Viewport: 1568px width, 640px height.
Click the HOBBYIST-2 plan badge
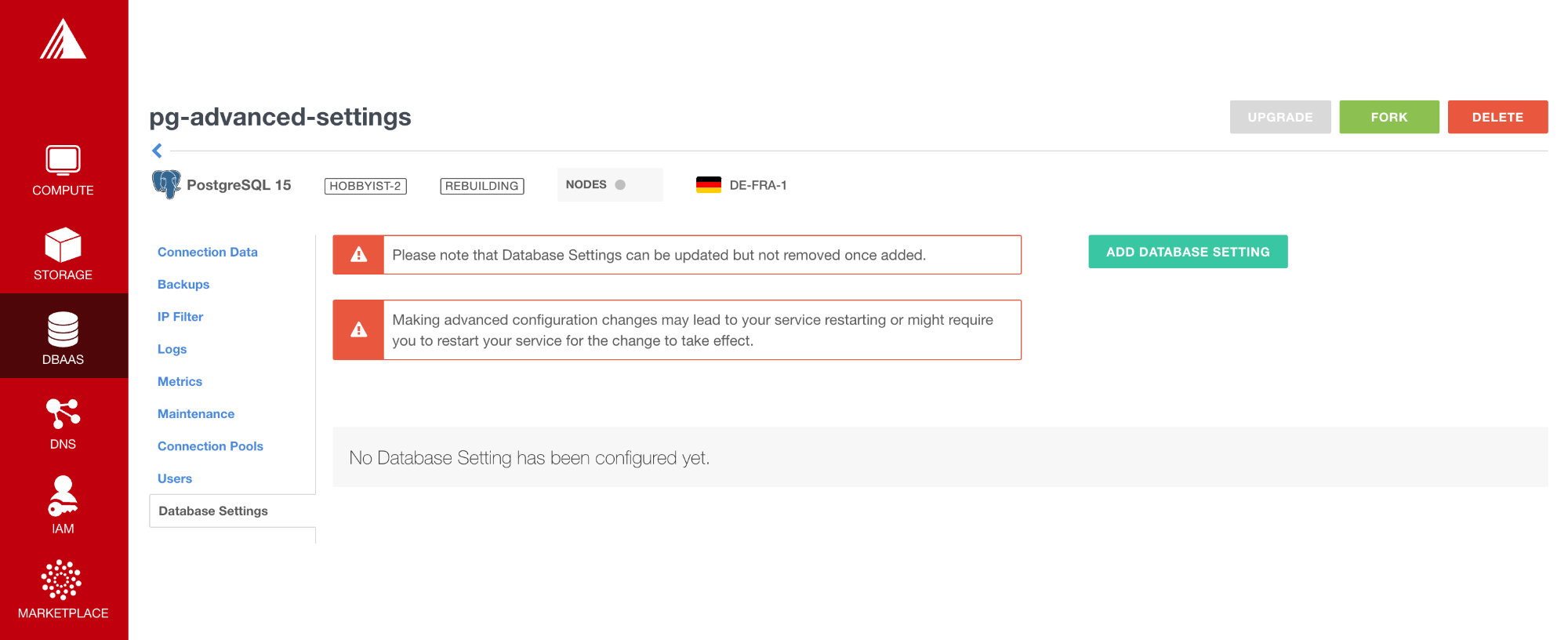coord(365,186)
